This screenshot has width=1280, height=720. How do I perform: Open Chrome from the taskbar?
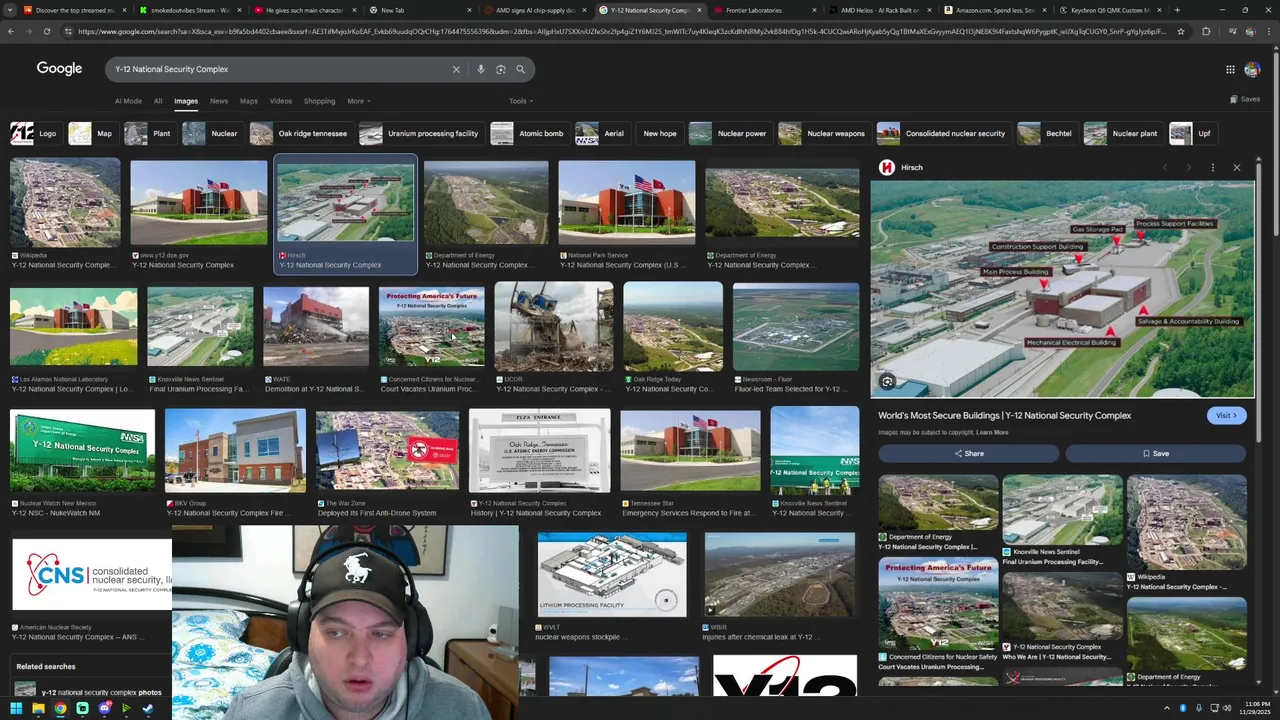[x=60, y=708]
